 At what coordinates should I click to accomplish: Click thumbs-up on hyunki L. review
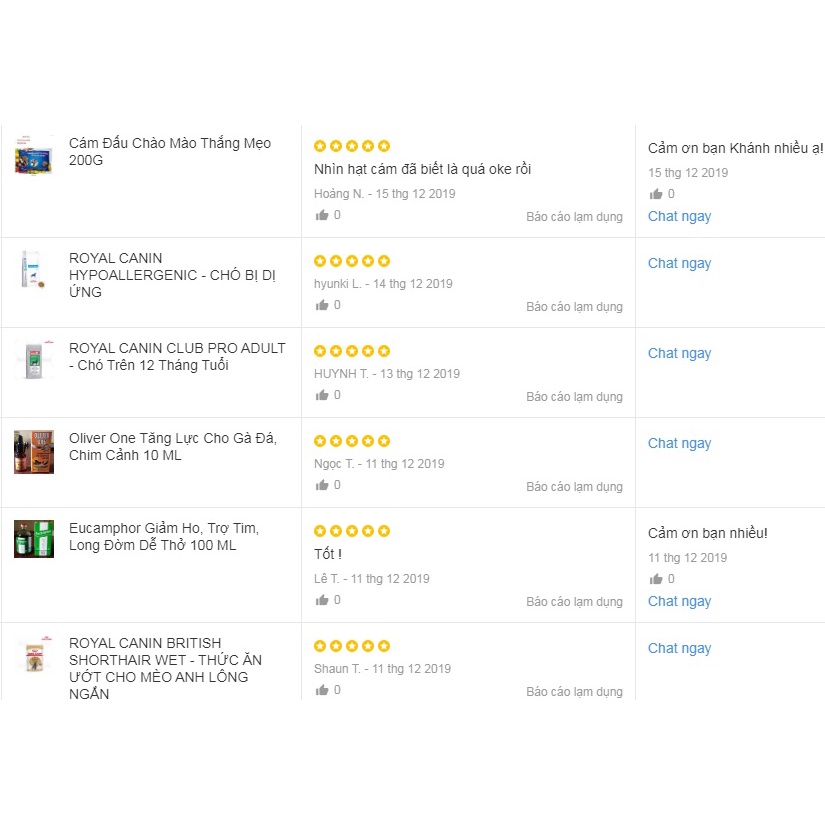tap(322, 305)
